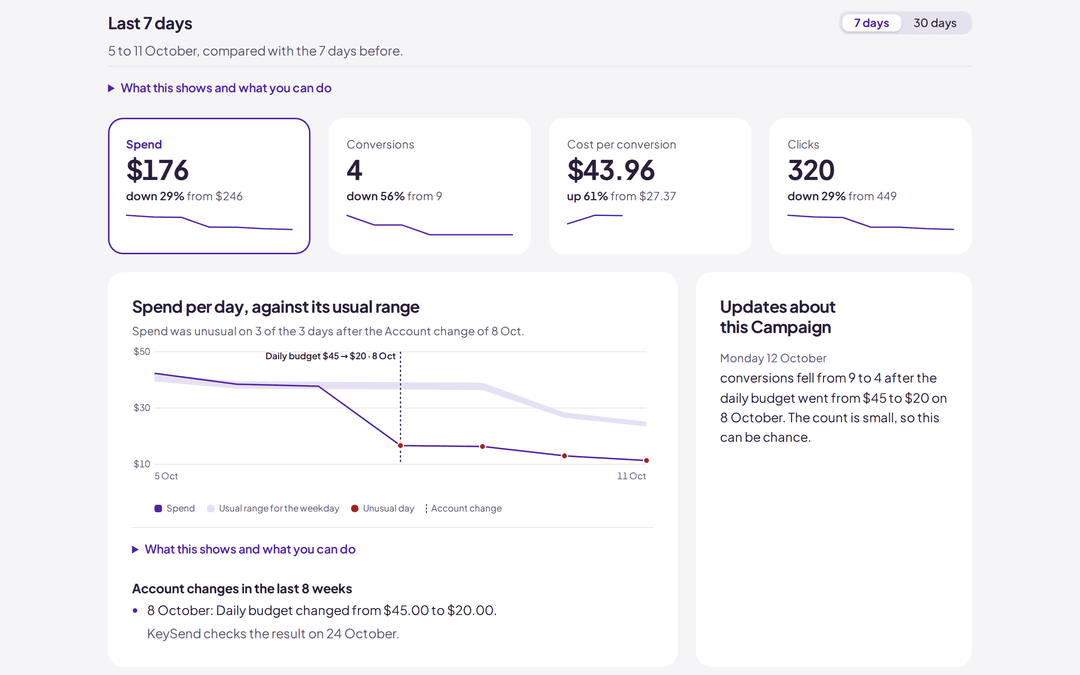Viewport: 1080px width, 675px height.
Task: Click 'Spend was unusual on 3 of the 3 days' text
Action: point(328,331)
